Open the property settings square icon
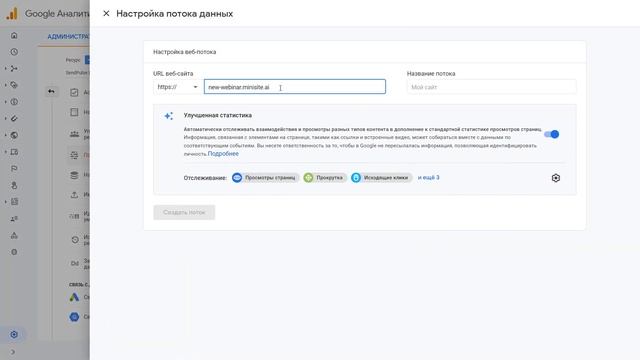The height and width of the screenshot is (360, 640). (74, 112)
